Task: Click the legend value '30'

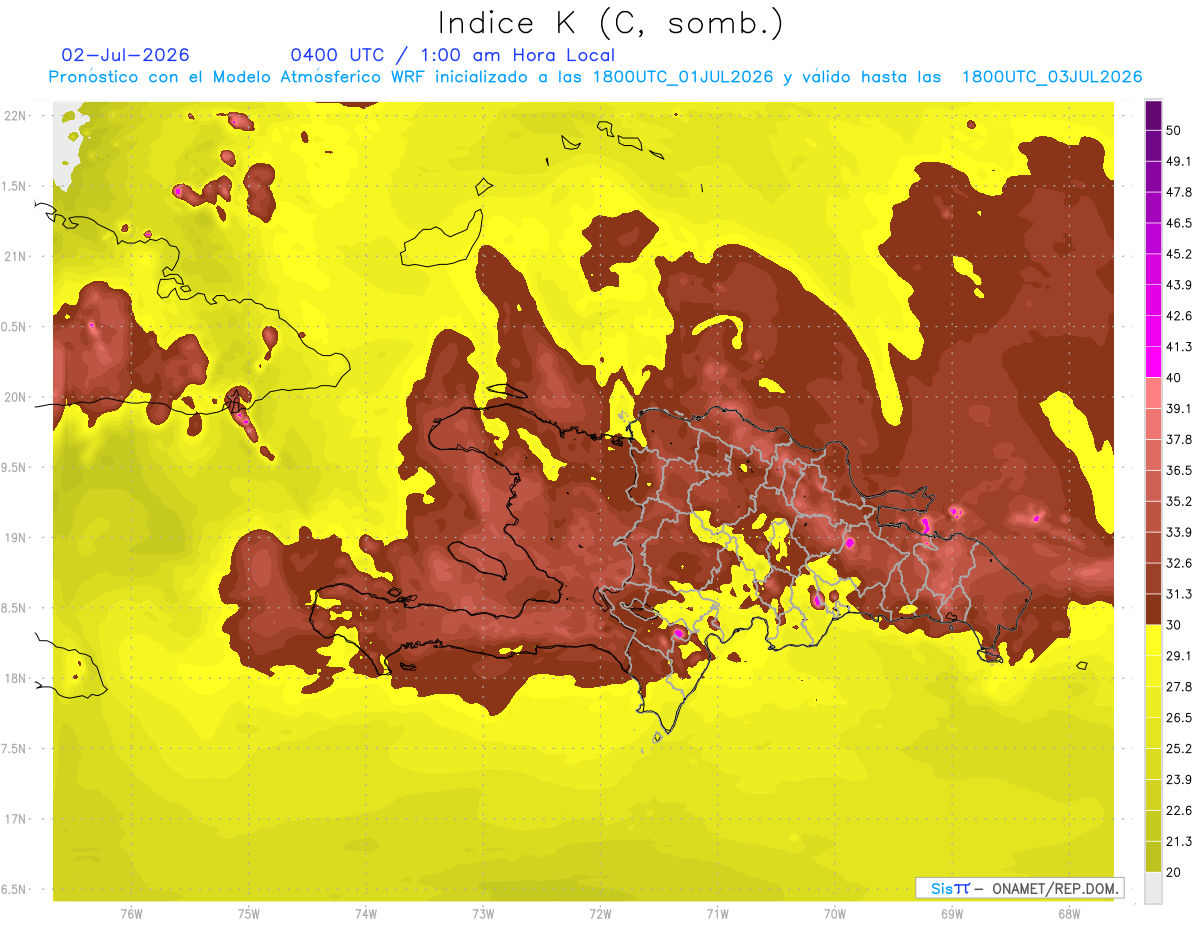Action: pos(1174,626)
